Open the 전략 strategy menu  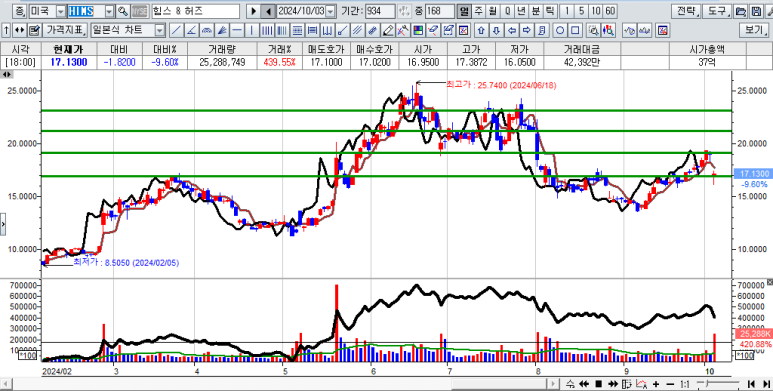point(686,11)
